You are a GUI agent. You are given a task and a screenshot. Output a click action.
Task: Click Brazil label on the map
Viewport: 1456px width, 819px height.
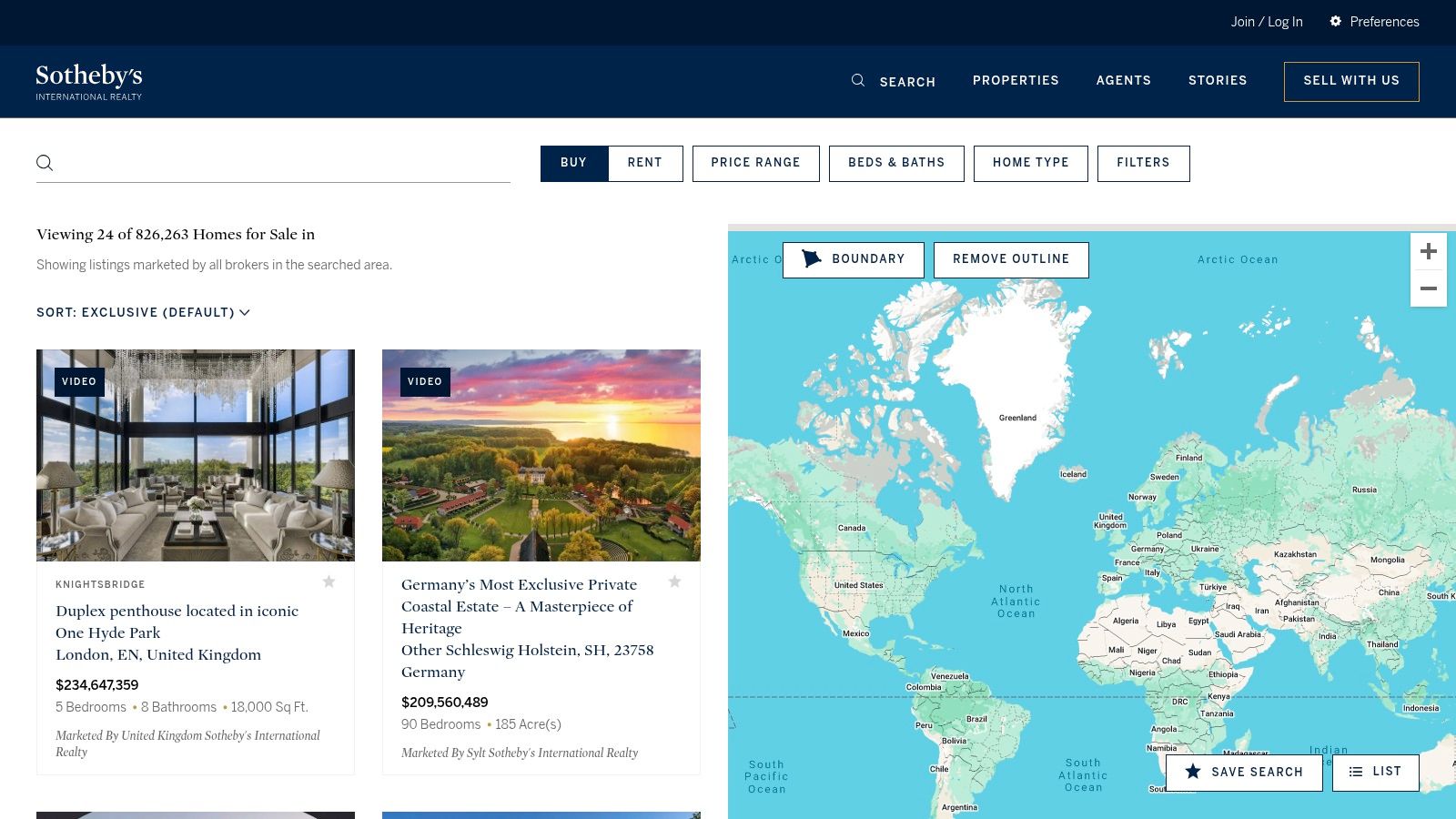(976, 719)
